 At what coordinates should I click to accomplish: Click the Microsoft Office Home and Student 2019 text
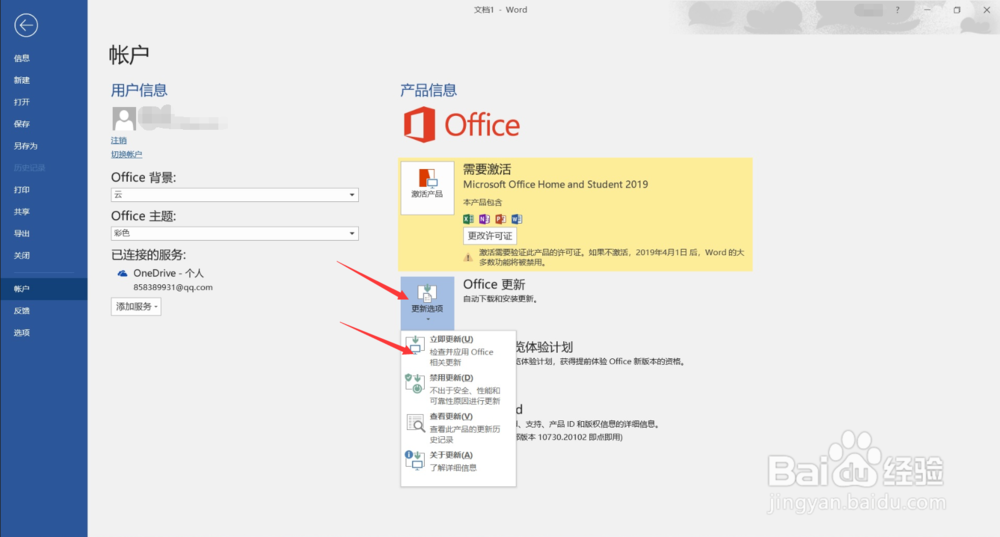pyautogui.click(x=555, y=184)
